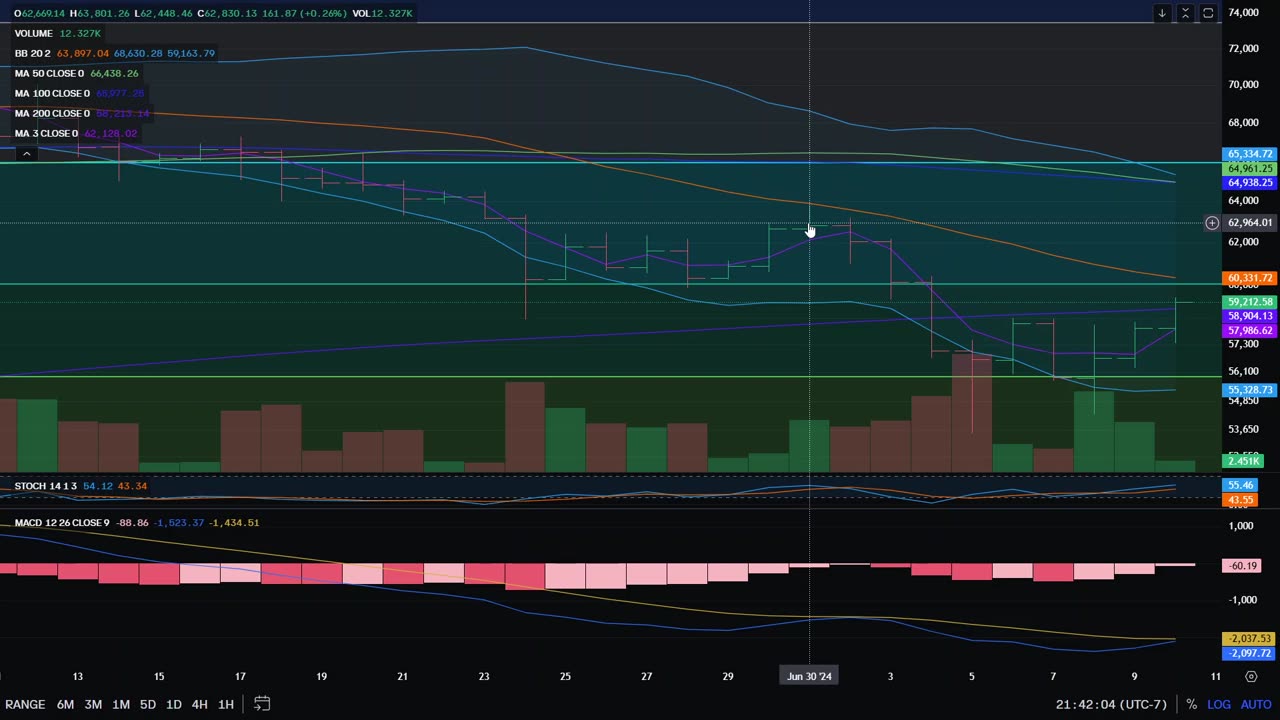
Task: Click the 64,938.25 blue price label
Action: 1250,183
